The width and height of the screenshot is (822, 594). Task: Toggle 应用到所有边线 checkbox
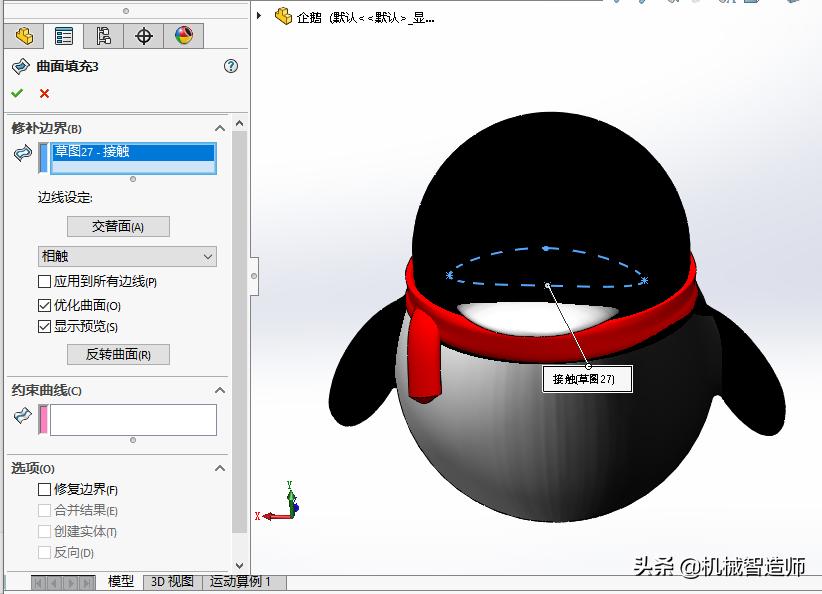click(x=45, y=282)
